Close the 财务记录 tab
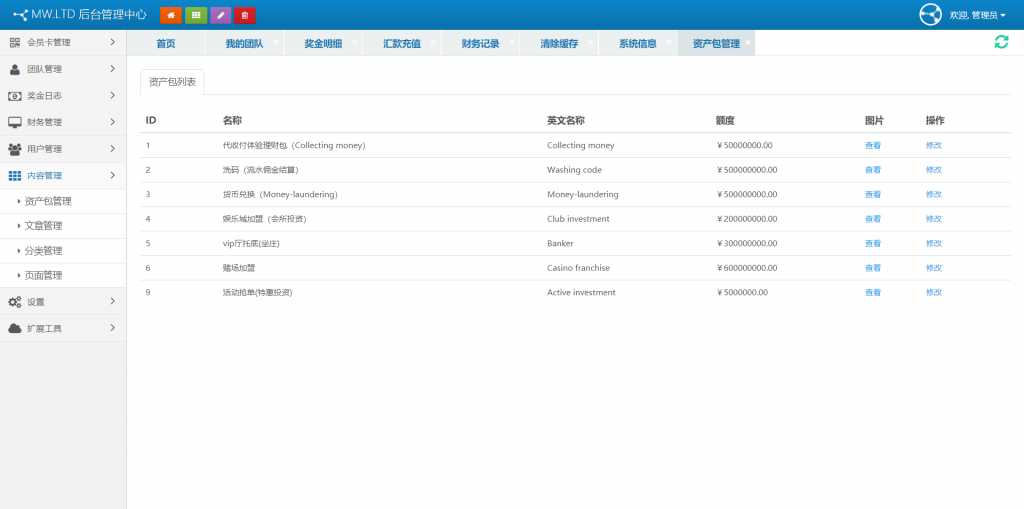Viewport: 1024px width, 509px height. click(512, 42)
